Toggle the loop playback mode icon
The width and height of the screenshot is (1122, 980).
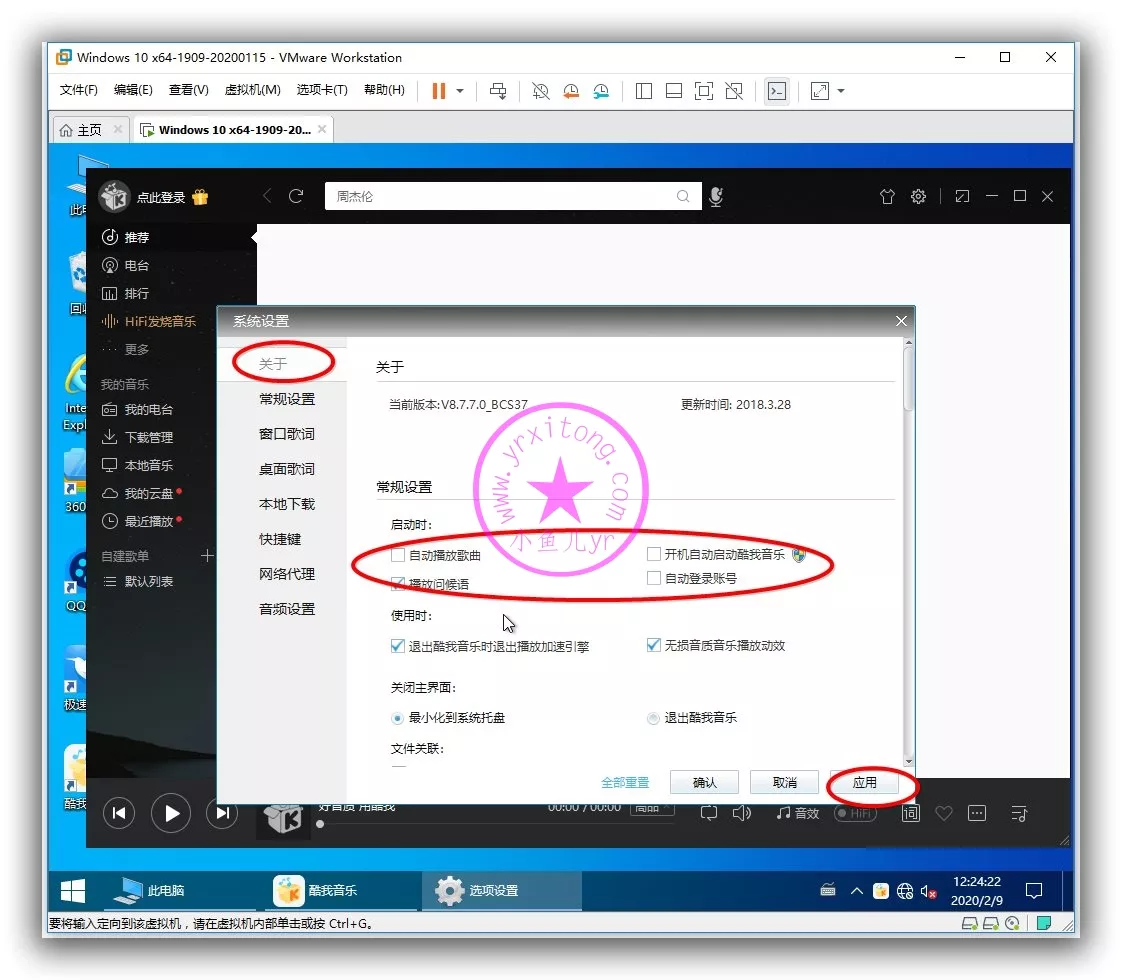tap(709, 813)
